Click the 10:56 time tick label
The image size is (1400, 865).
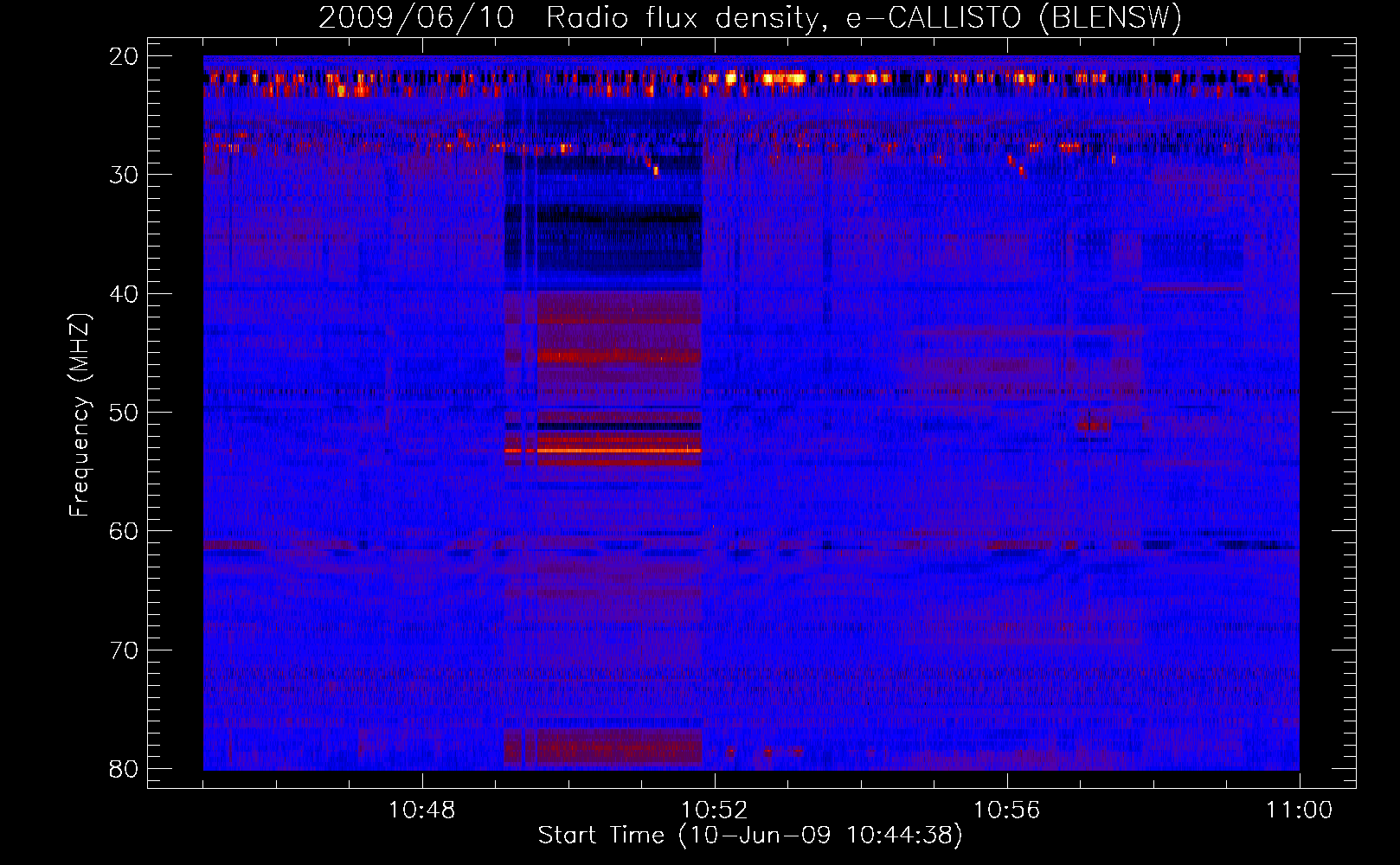tap(1007, 810)
